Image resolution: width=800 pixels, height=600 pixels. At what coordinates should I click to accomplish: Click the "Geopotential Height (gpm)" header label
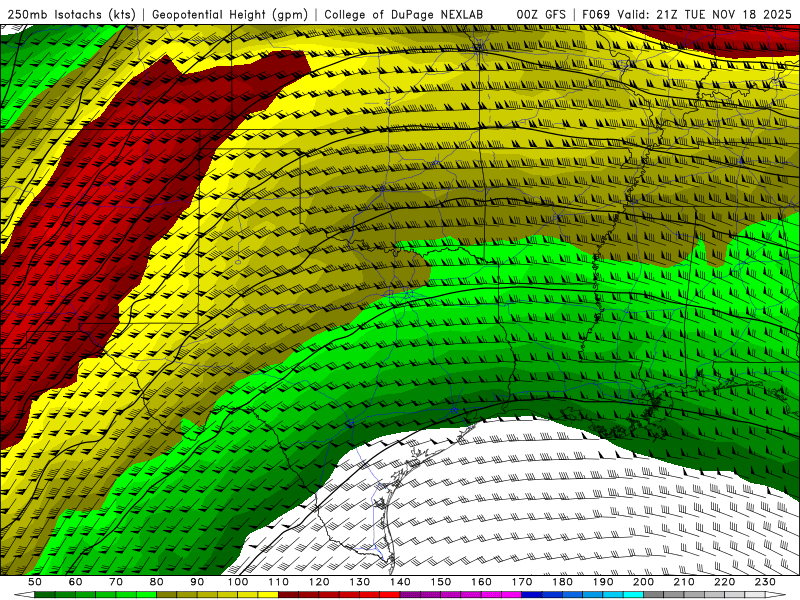point(230,14)
